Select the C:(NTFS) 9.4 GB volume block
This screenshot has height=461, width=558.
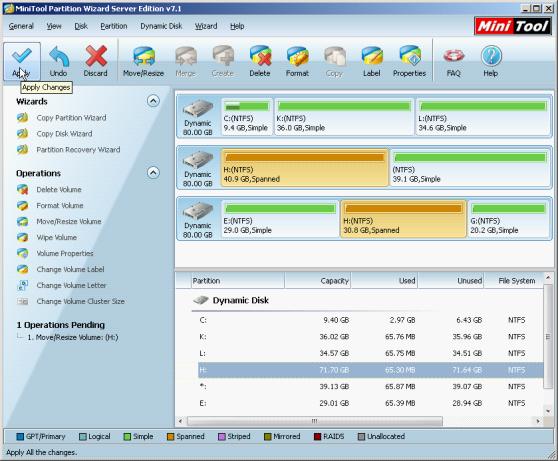coord(247,116)
